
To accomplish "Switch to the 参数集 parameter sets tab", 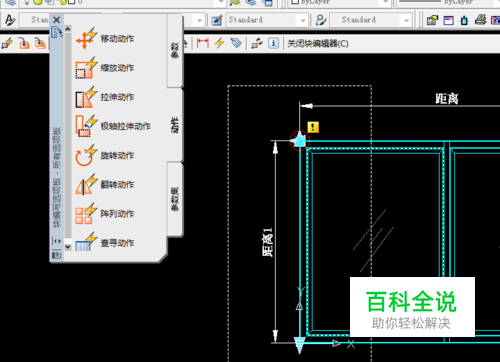I will [175, 199].
